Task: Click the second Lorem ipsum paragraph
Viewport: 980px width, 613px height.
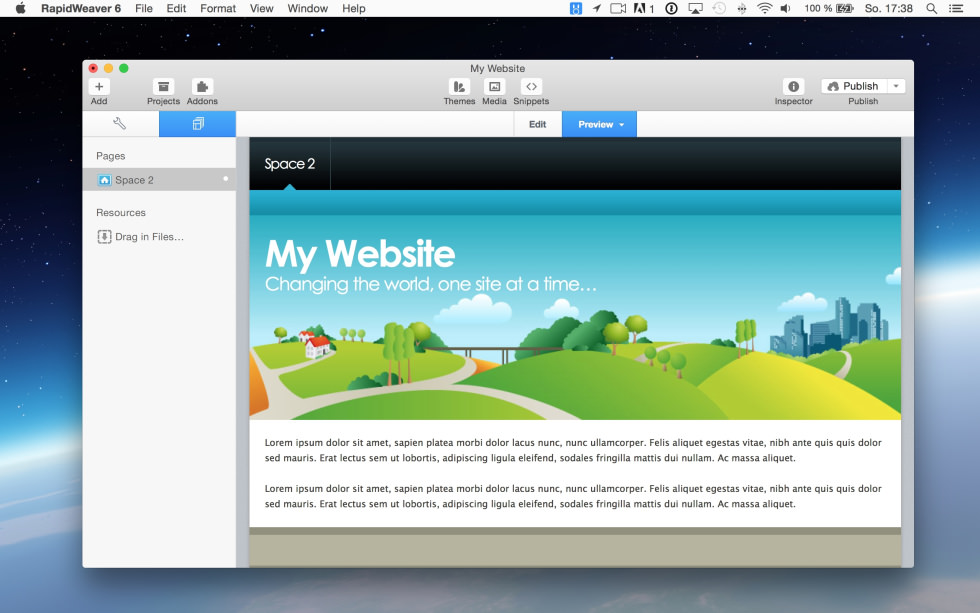Action: pyautogui.click(x=573, y=496)
